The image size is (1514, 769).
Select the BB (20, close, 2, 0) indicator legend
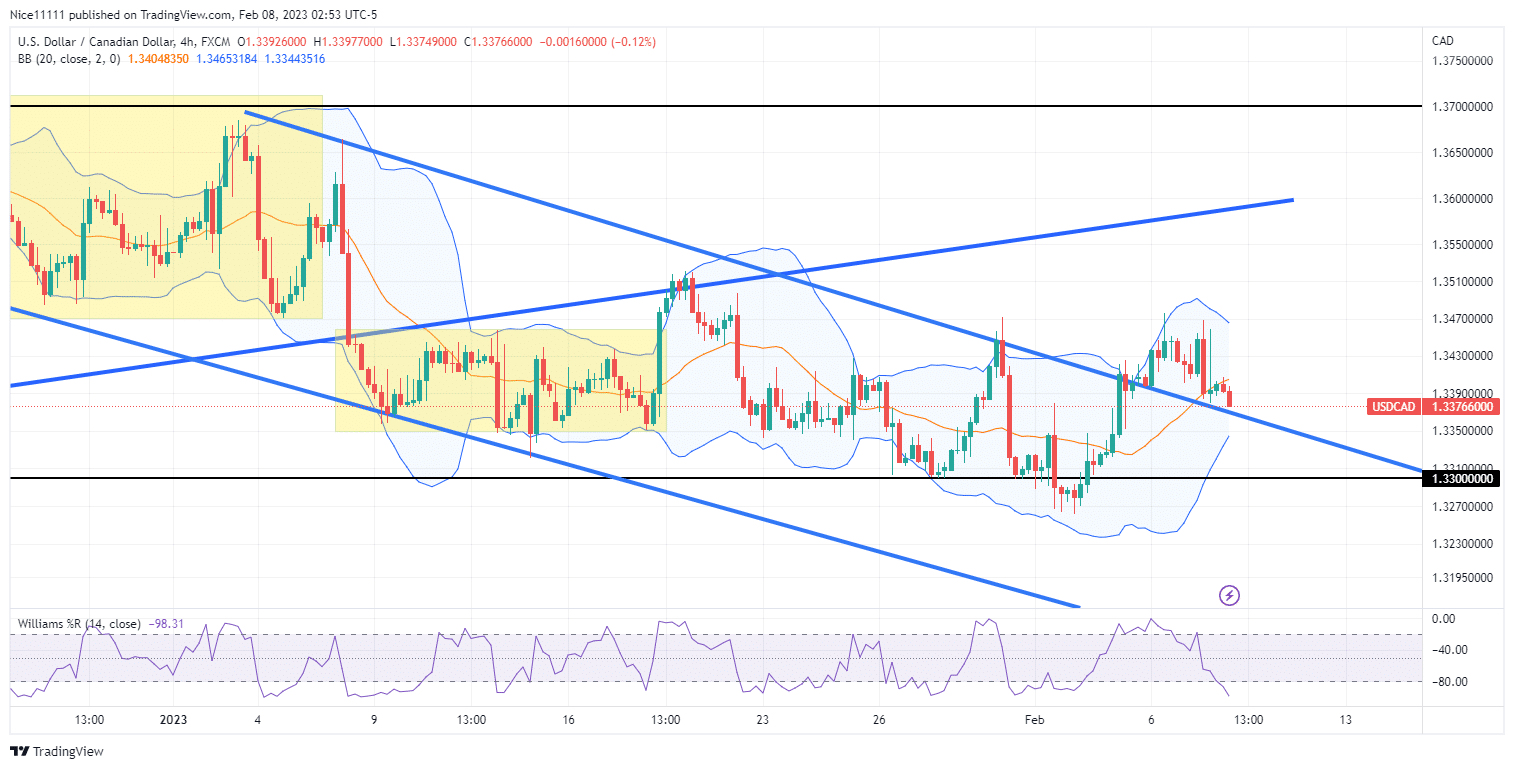[x=70, y=59]
